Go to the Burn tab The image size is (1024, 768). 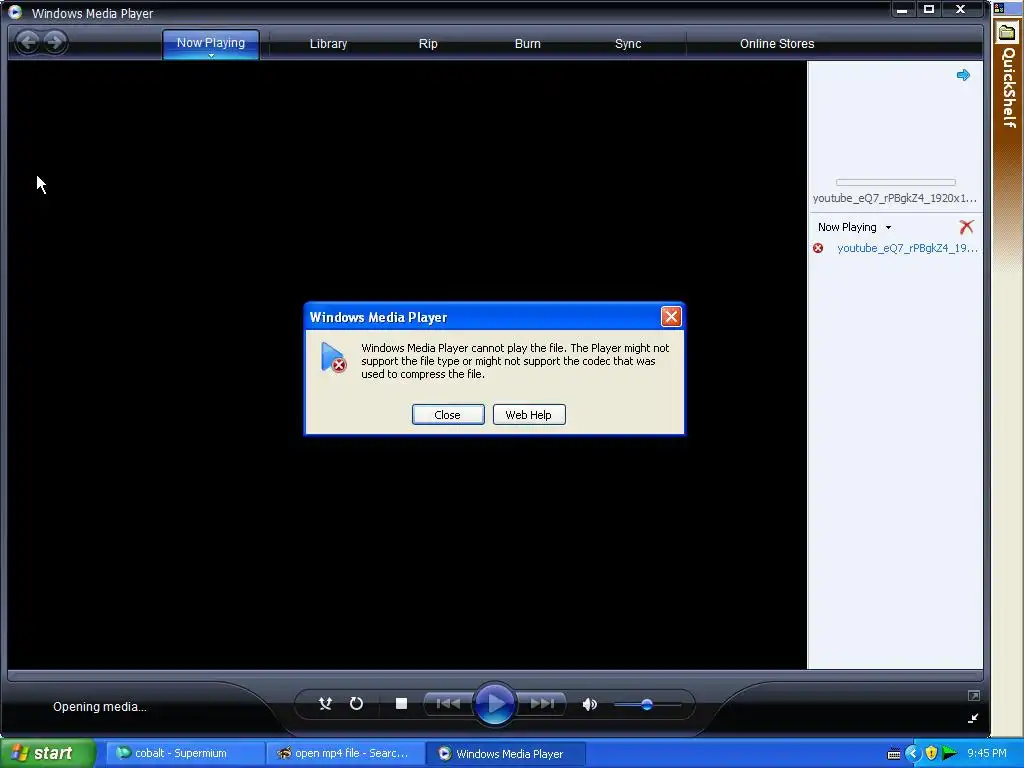(528, 44)
